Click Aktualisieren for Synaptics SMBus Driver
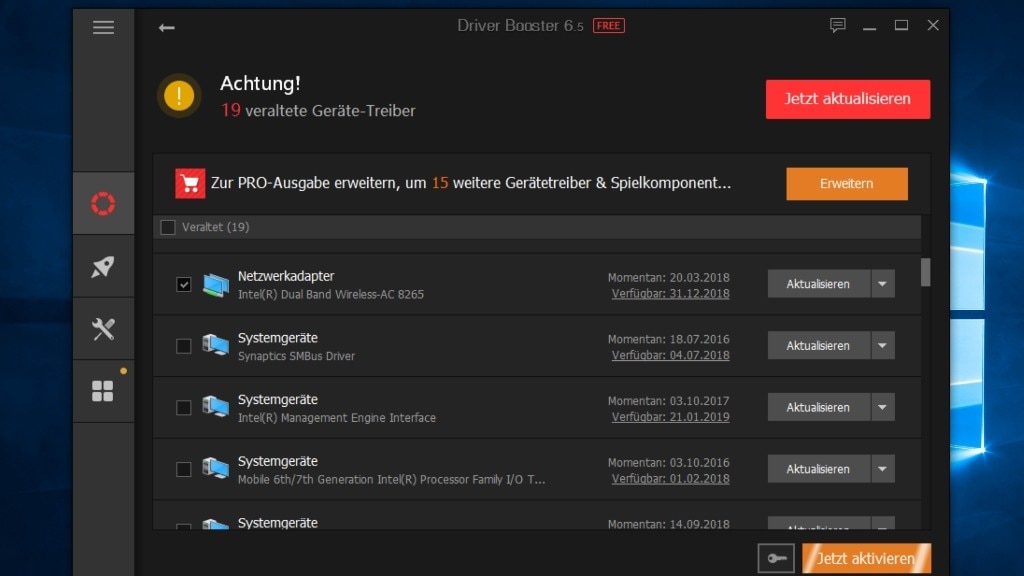Screen dimensions: 1024x576 [818, 345]
